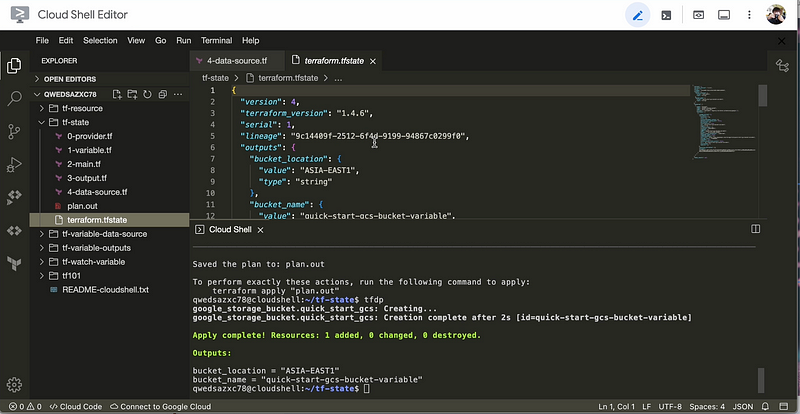This screenshot has width=800, height=414.
Task: Split the Cloud Shell terminal panel
Action: [756, 229]
